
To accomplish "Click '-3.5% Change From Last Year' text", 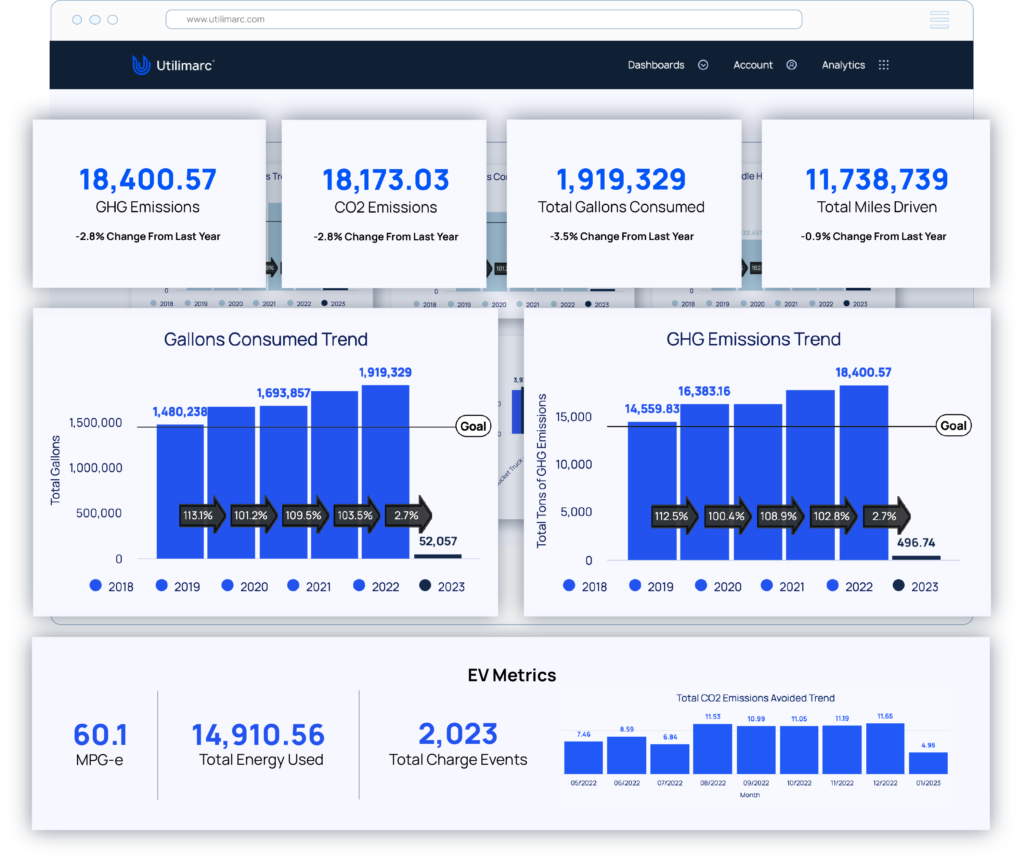I will coord(622,236).
